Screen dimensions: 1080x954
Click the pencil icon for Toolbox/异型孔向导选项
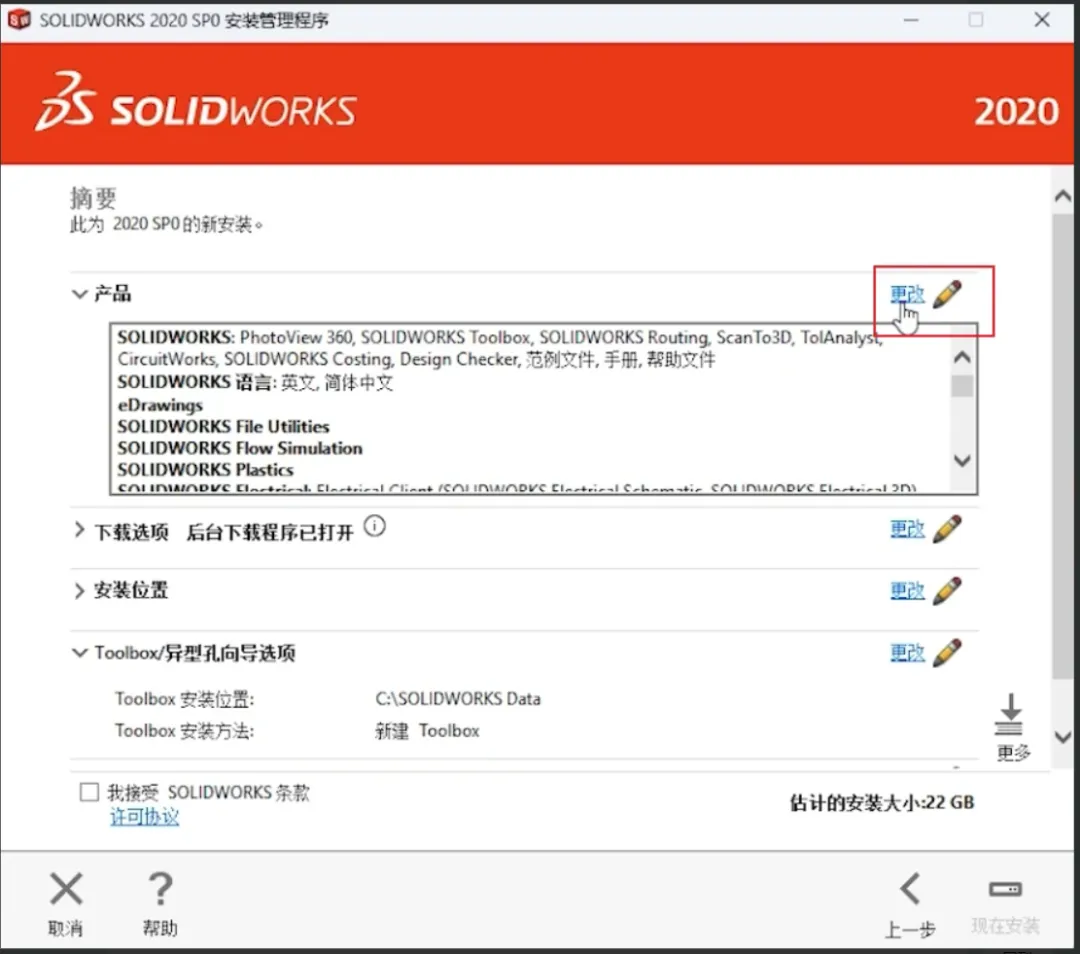(x=948, y=652)
